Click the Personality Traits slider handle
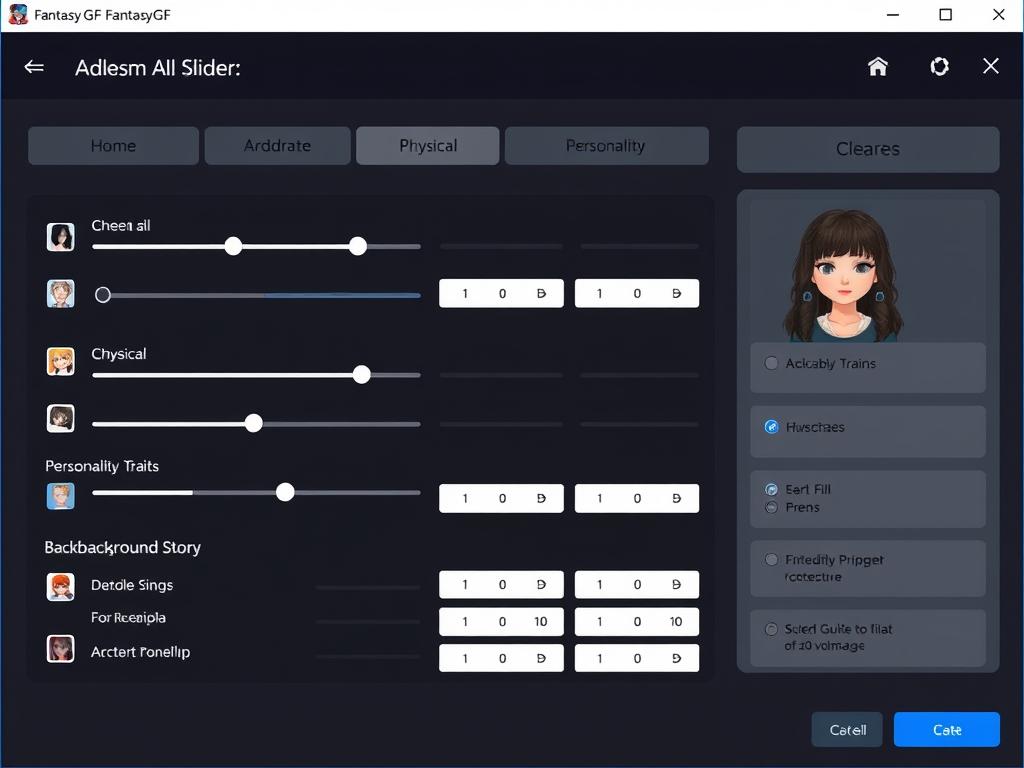Viewport: 1024px width, 768px height. pos(285,492)
